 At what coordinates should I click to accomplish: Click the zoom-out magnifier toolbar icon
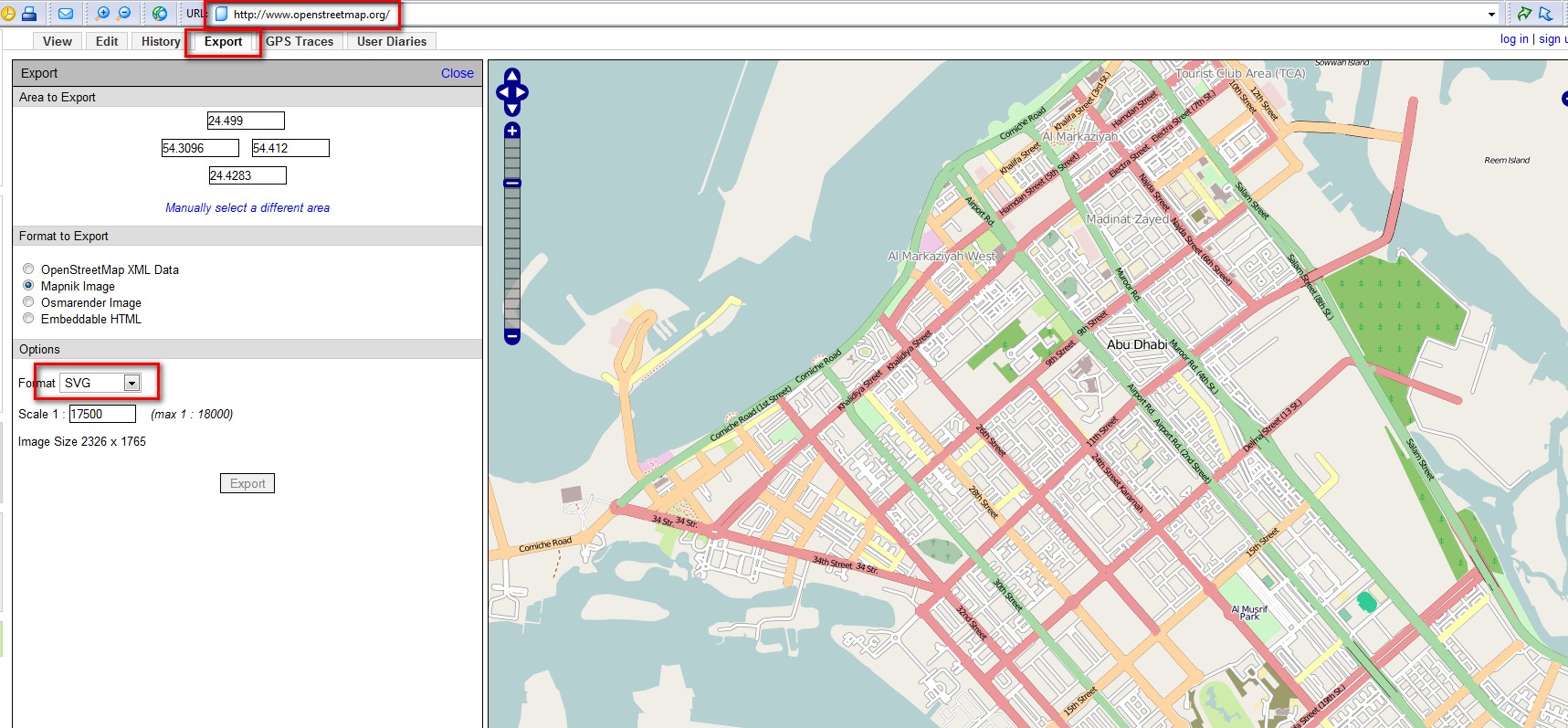[x=124, y=14]
